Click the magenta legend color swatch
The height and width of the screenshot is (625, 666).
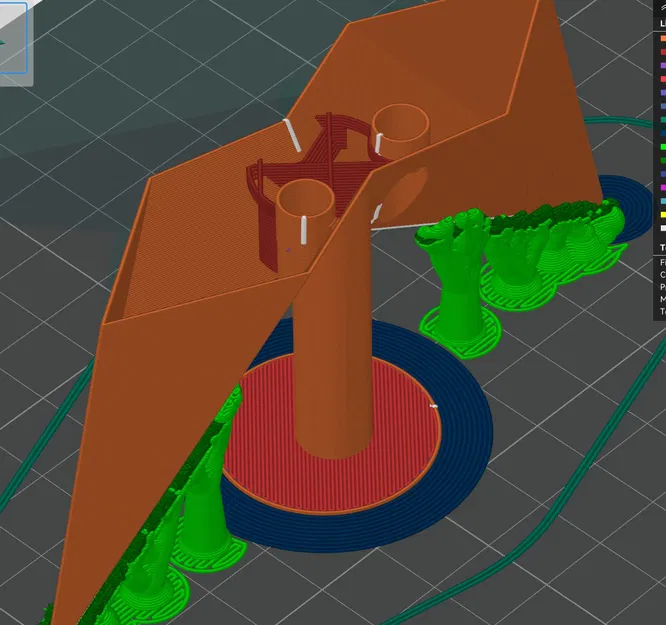click(663, 187)
